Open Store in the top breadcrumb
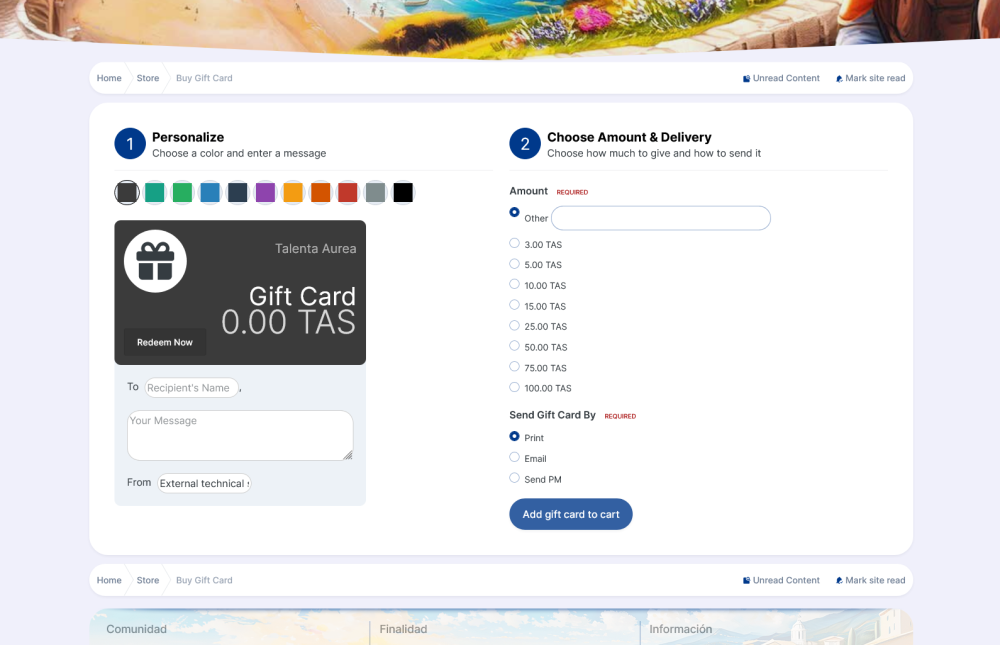 [x=148, y=78]
